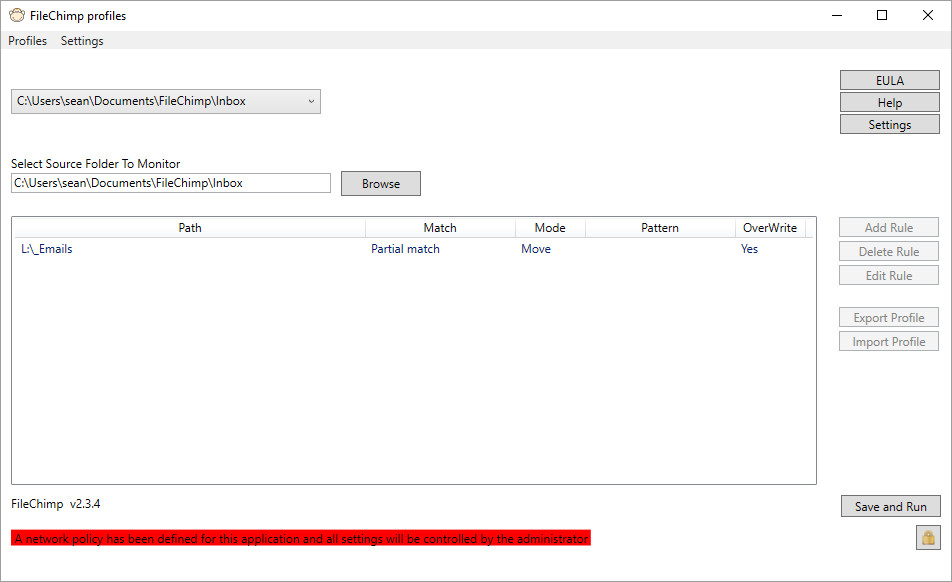Click the Add Rule button

(x=889, y=228)
